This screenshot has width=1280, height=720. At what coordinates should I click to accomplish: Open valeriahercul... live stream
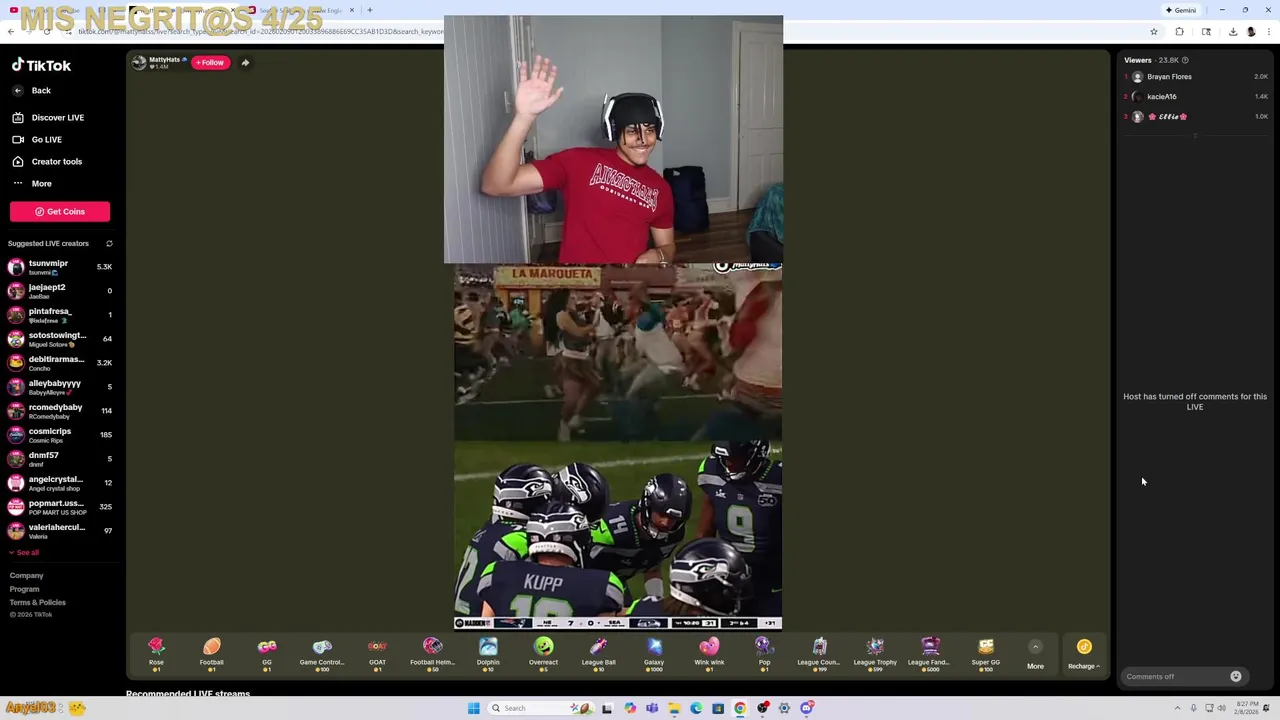point(60,531)
